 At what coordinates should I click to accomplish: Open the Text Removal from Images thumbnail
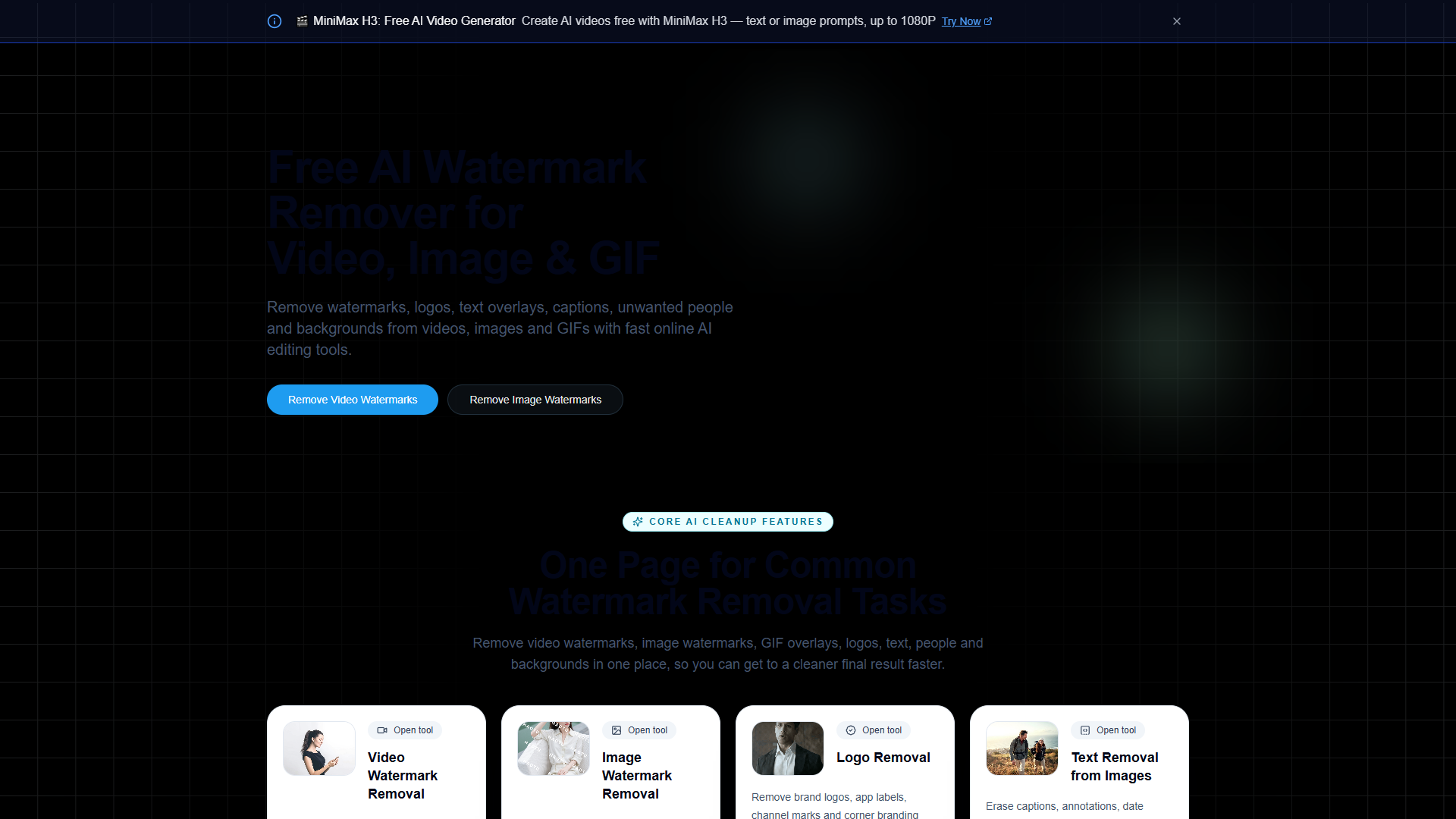click(x=1022, y=748)
